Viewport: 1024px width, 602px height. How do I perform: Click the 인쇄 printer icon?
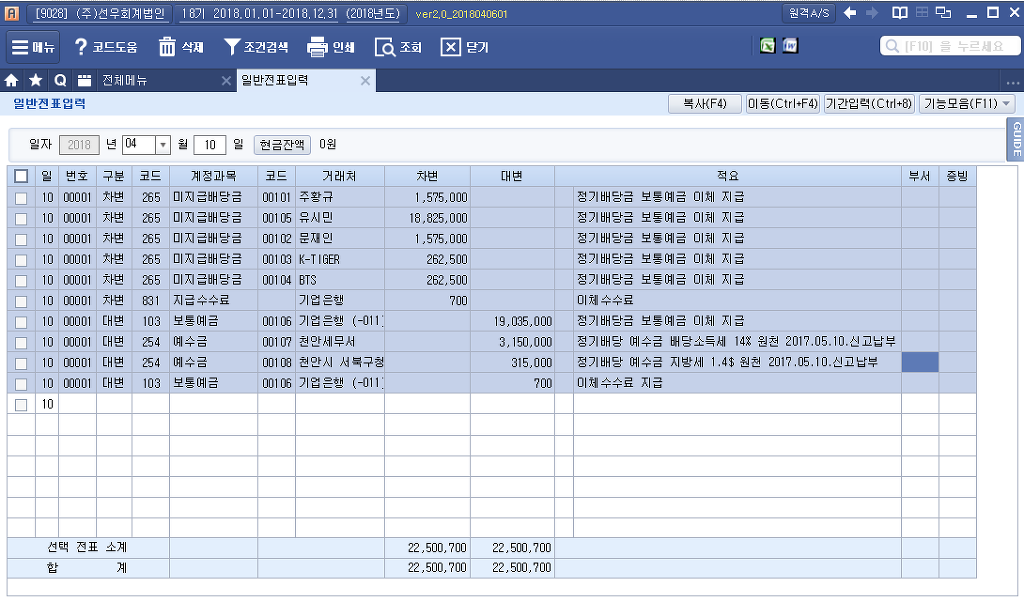click(x=317, y=47)
